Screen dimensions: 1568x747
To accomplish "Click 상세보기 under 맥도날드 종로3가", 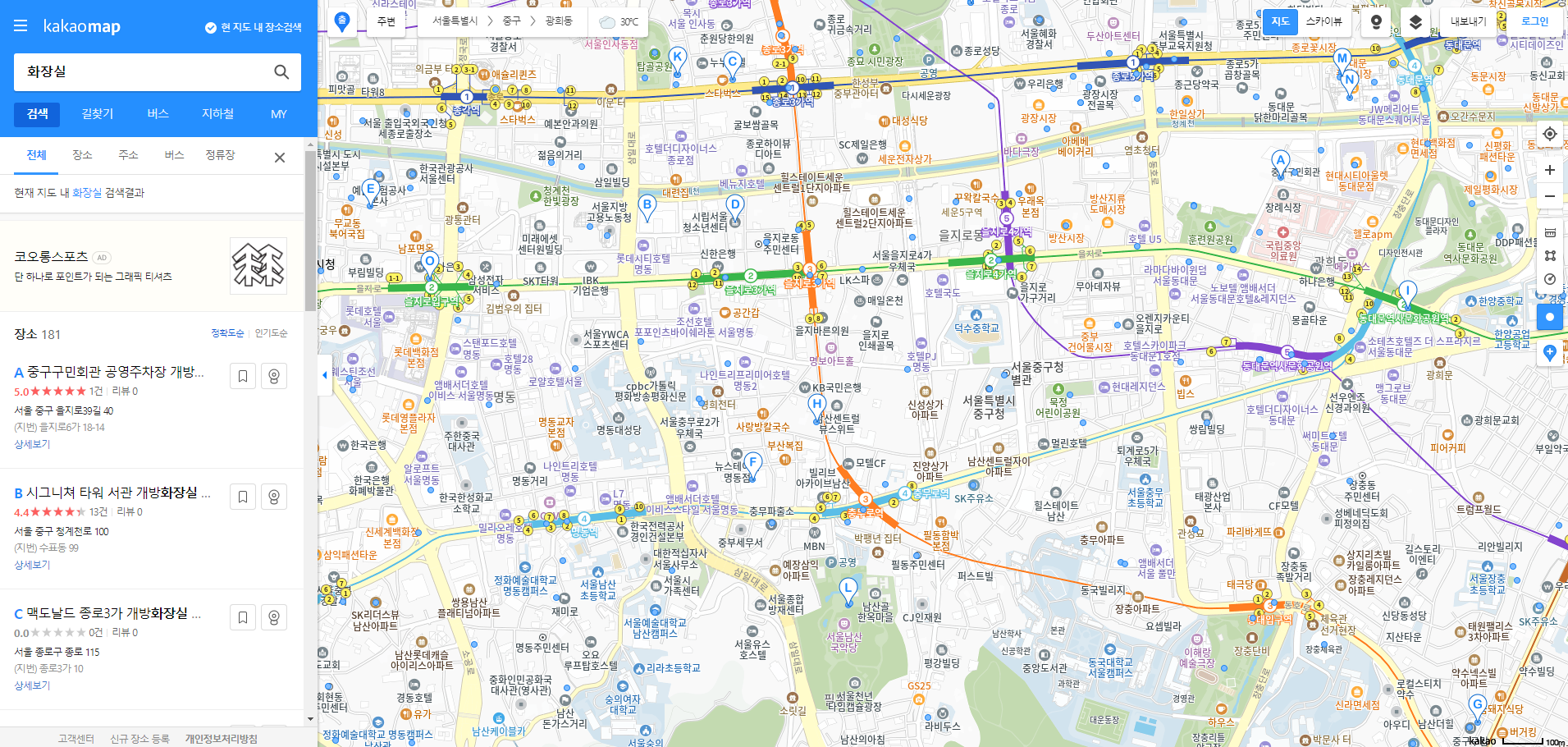I will 32,685.
